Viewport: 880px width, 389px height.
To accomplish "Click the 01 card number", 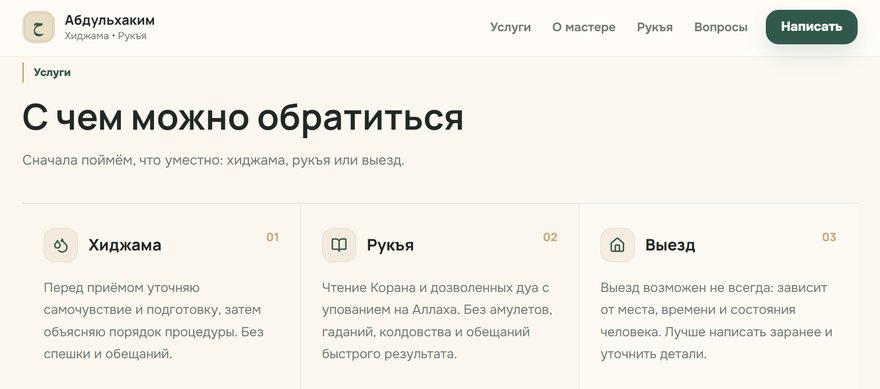I will click(x=272, y=237).
